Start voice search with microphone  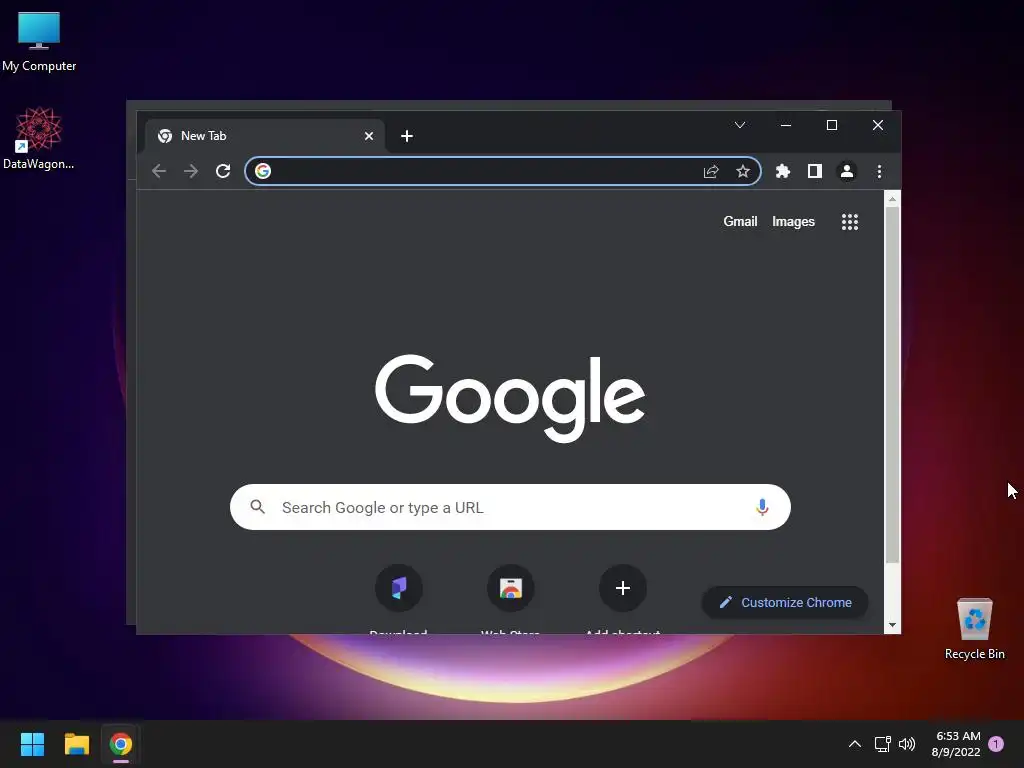(x=761, y=507)
